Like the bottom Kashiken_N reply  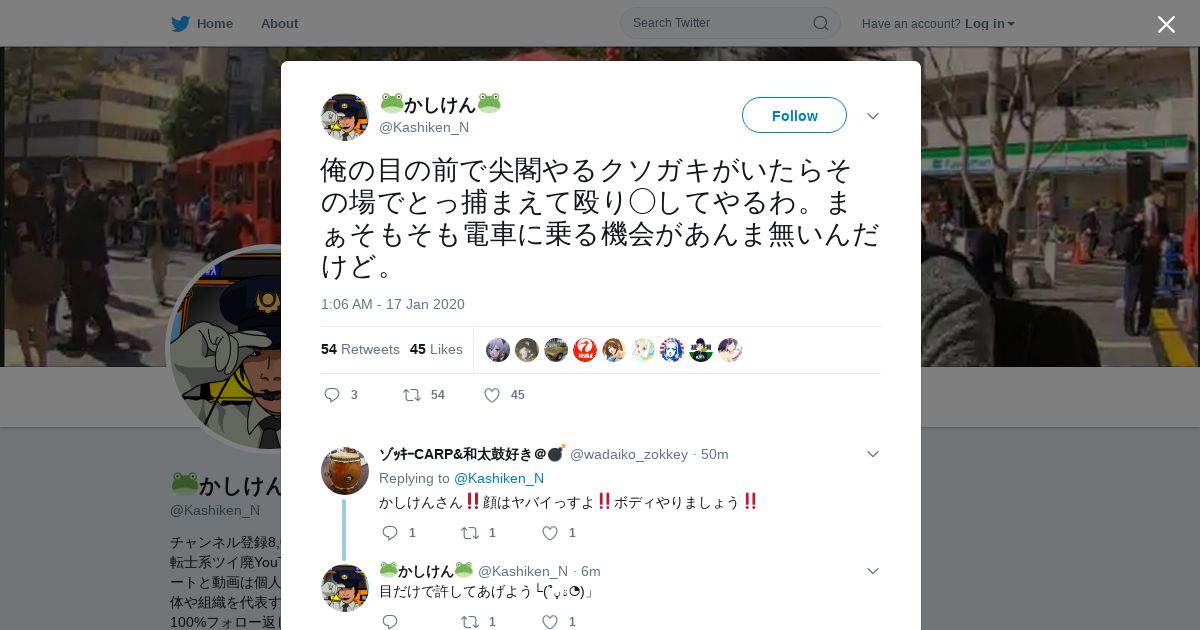(x=550, y=622)
